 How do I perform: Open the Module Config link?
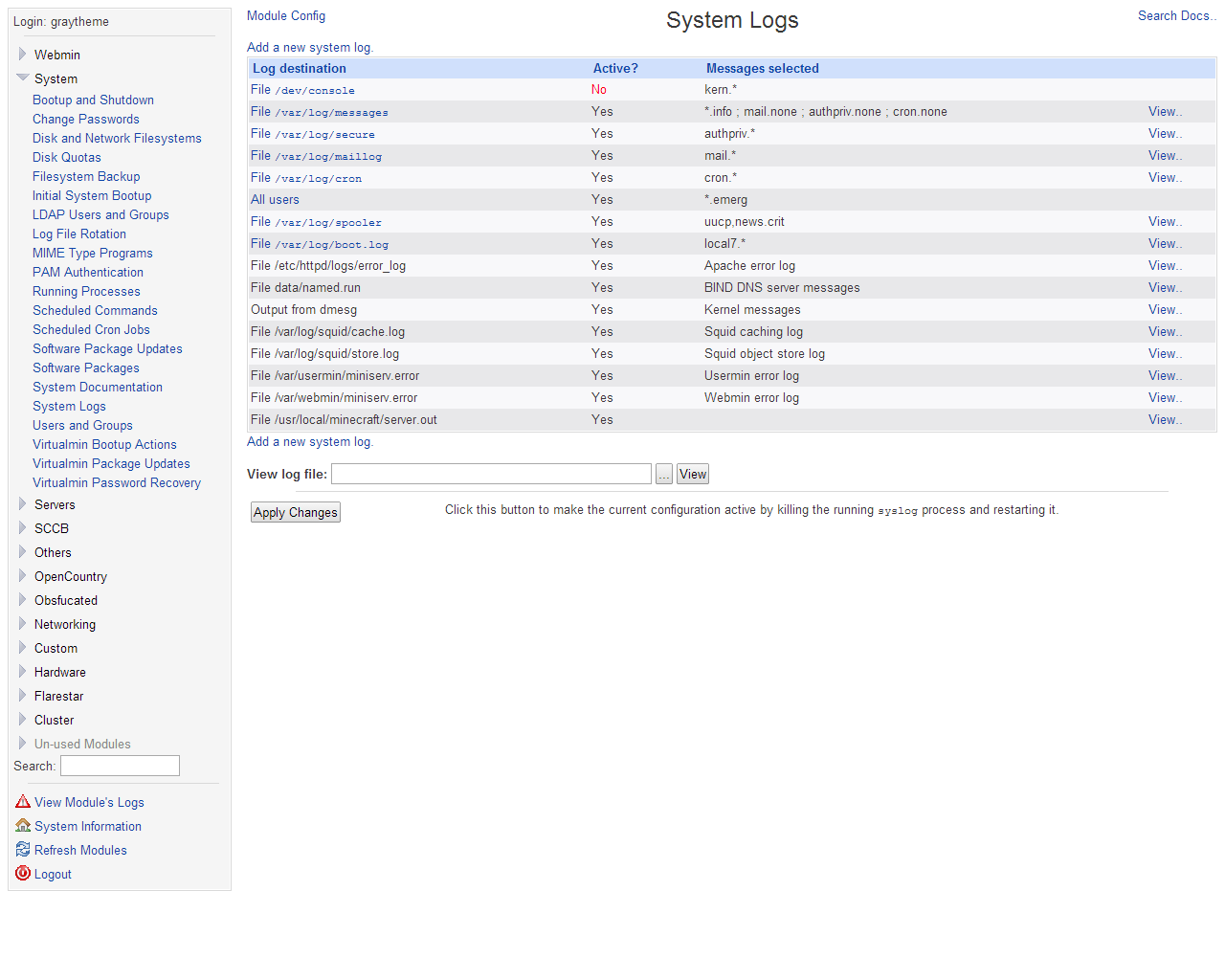pyautogui.click(x=286, y=16)
